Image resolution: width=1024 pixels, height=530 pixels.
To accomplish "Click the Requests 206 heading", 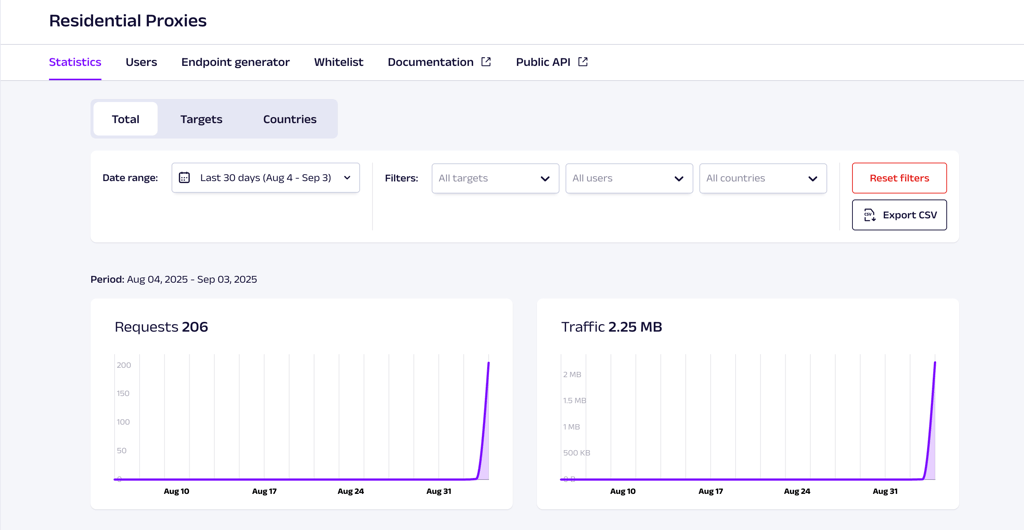I will [x=161, y=327].
